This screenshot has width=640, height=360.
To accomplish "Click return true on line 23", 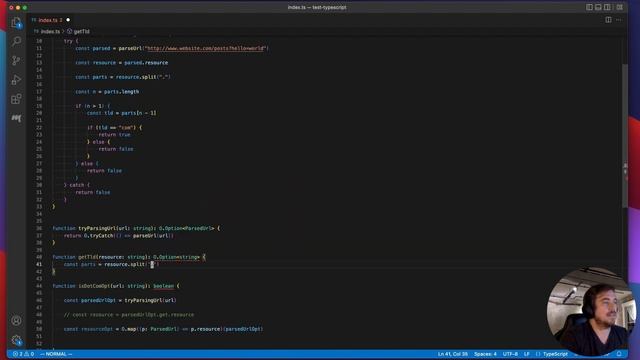I will (x=114, y=135).
